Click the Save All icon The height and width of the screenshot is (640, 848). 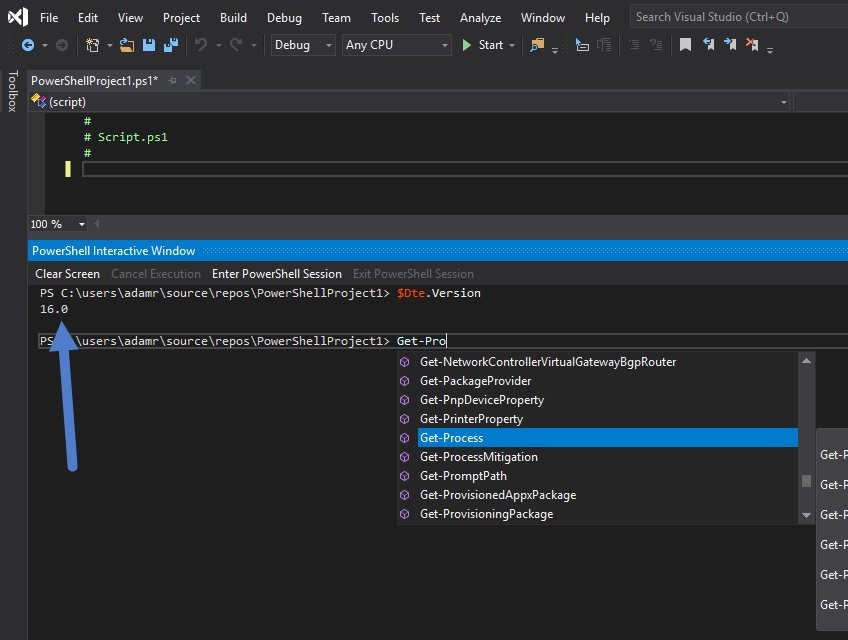(171, 45)
